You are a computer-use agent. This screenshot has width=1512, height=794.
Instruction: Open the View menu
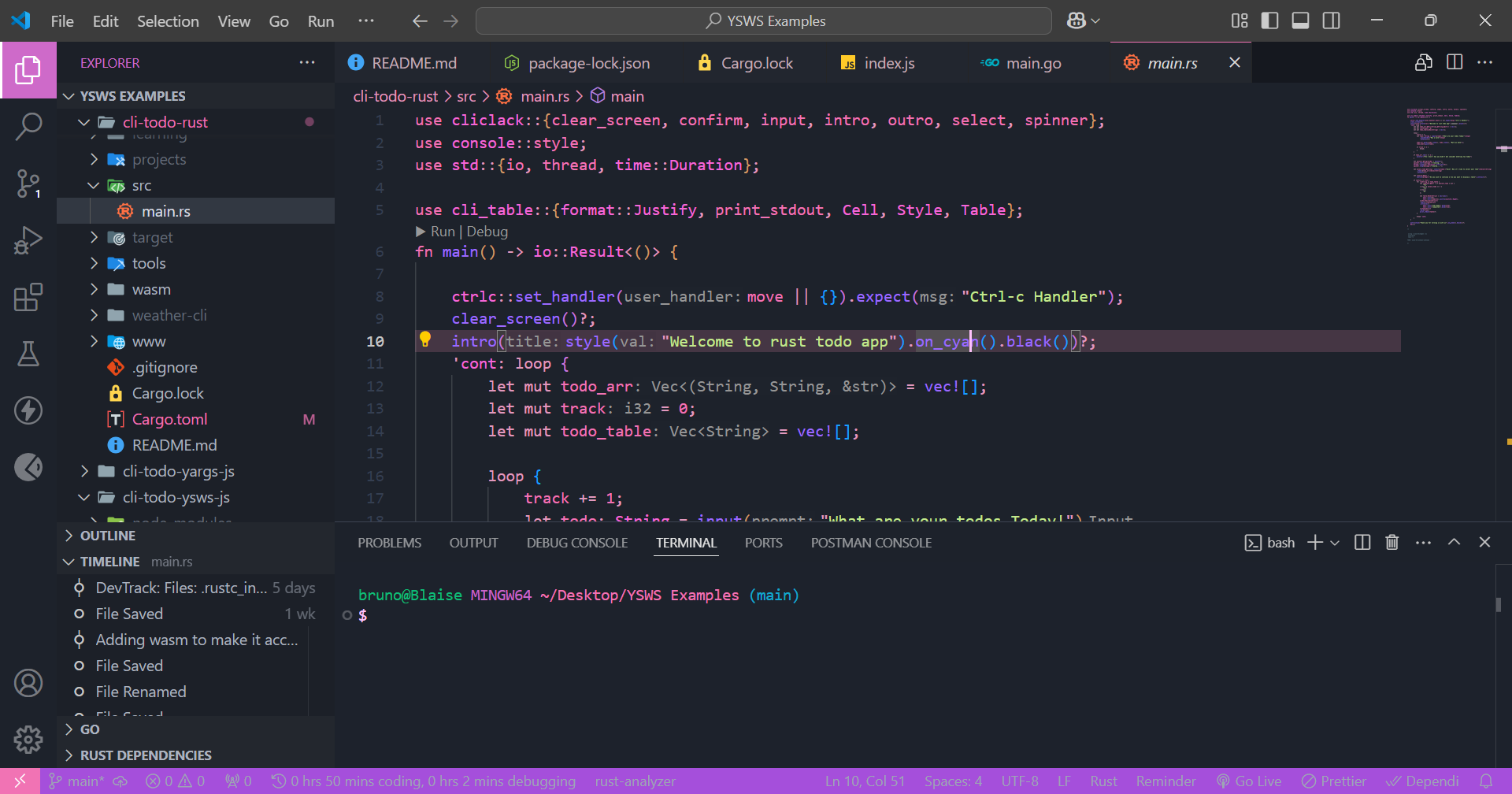(234, 21)
